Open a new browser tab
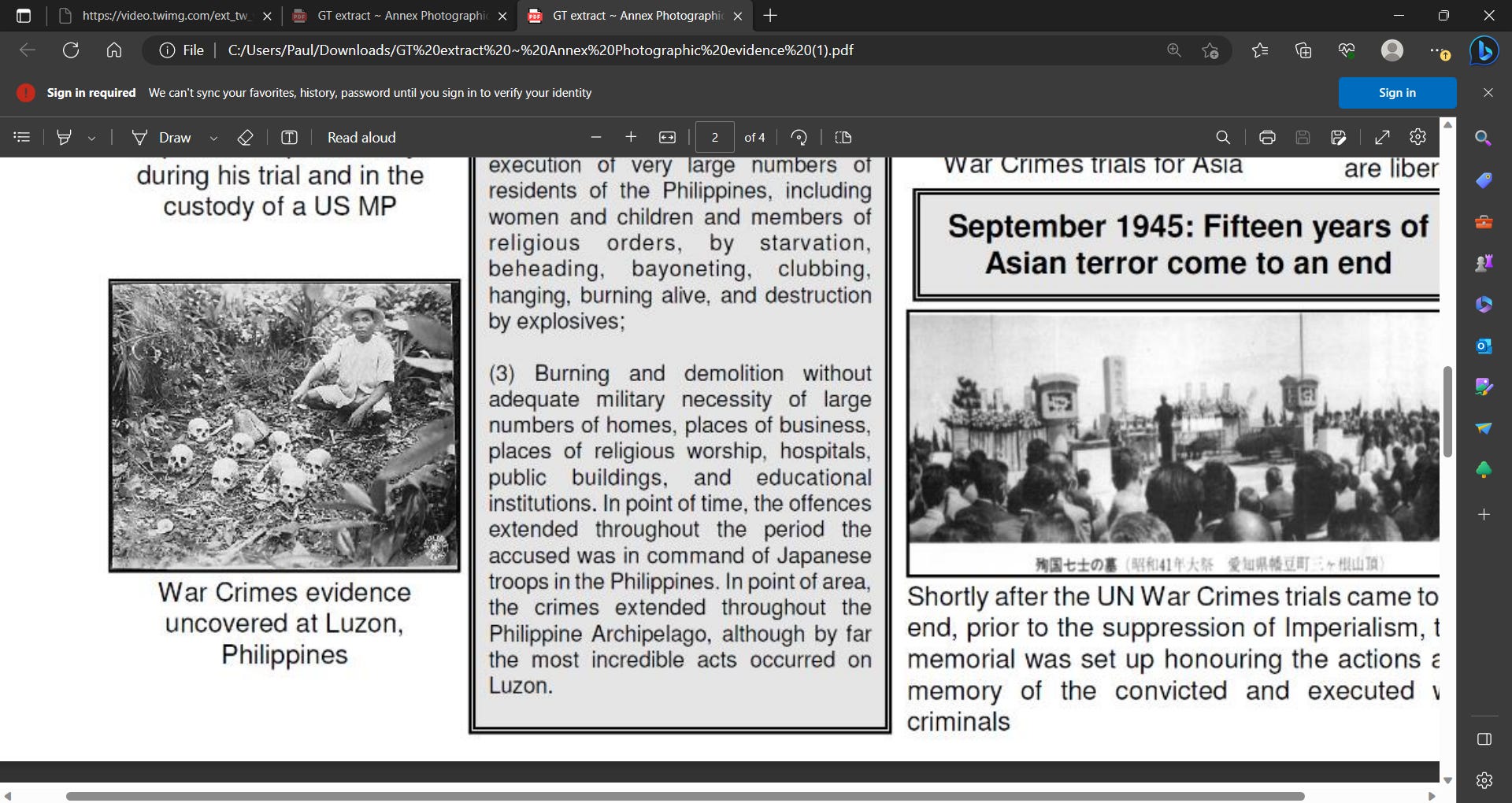 coord(770,16)
